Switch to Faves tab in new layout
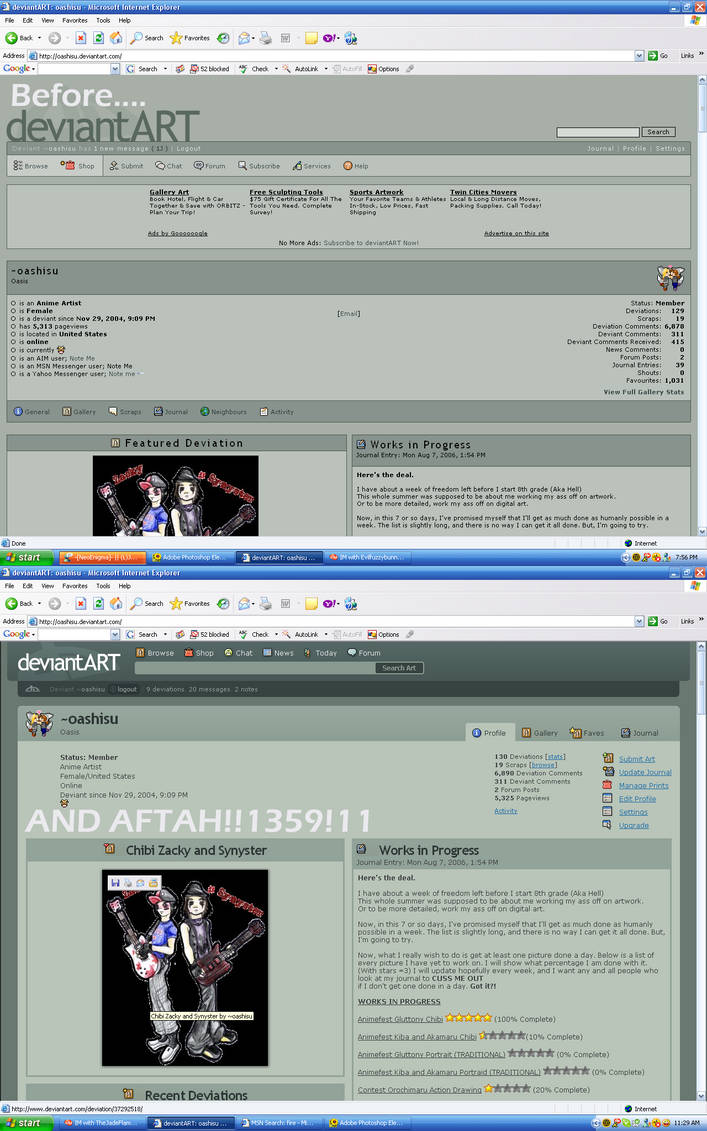This screenshot has width=707, height=1131. [x=587, y=733]
